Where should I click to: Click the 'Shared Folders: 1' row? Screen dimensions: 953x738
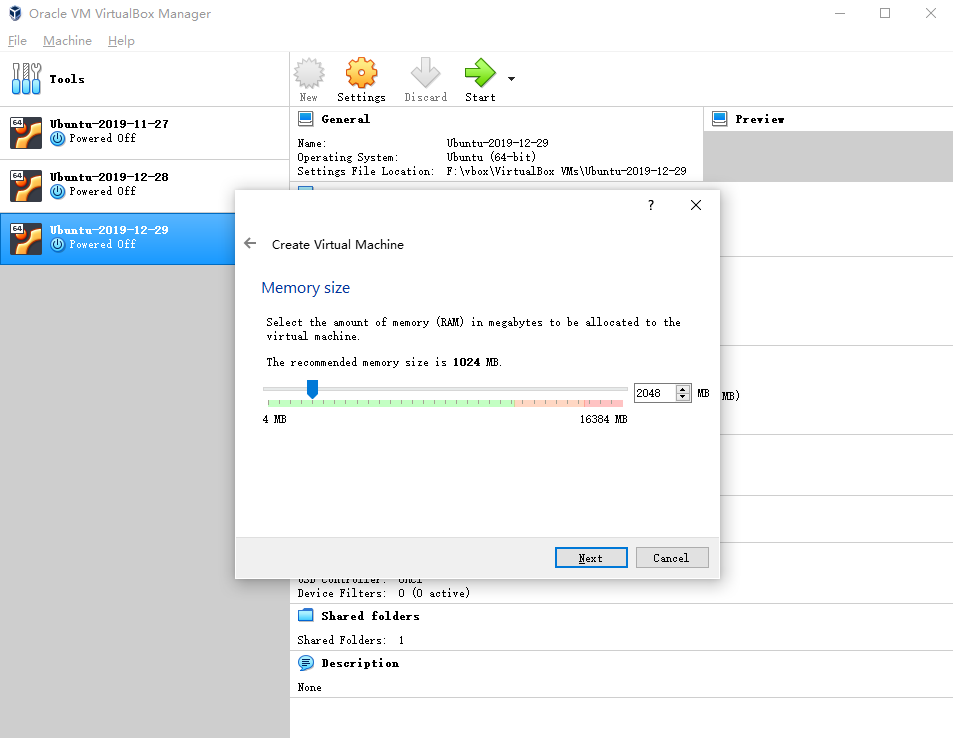click(351, 640)
